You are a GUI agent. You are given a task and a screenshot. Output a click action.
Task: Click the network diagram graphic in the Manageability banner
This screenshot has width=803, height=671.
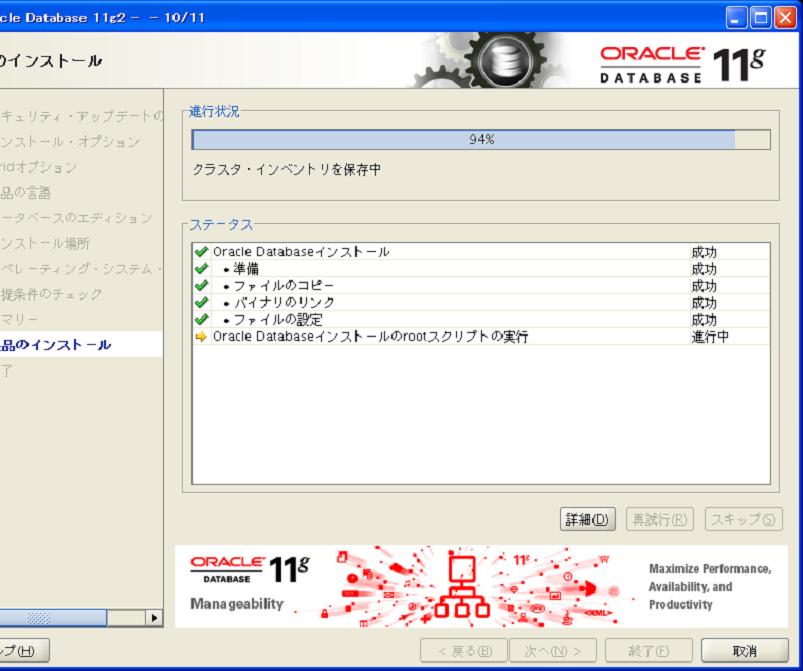(462, 586)
